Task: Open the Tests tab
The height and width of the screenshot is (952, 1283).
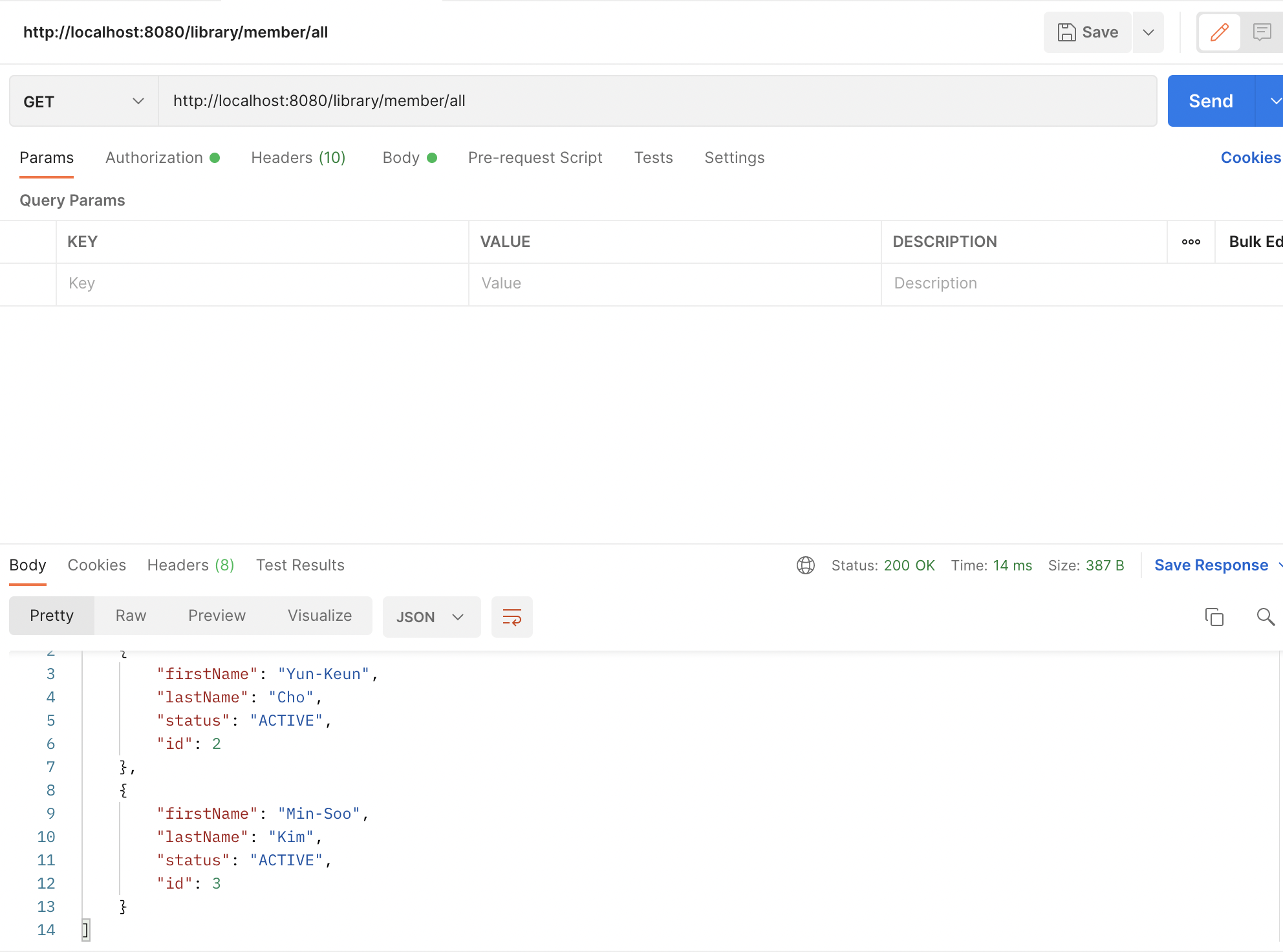Action: coord(653,157)
